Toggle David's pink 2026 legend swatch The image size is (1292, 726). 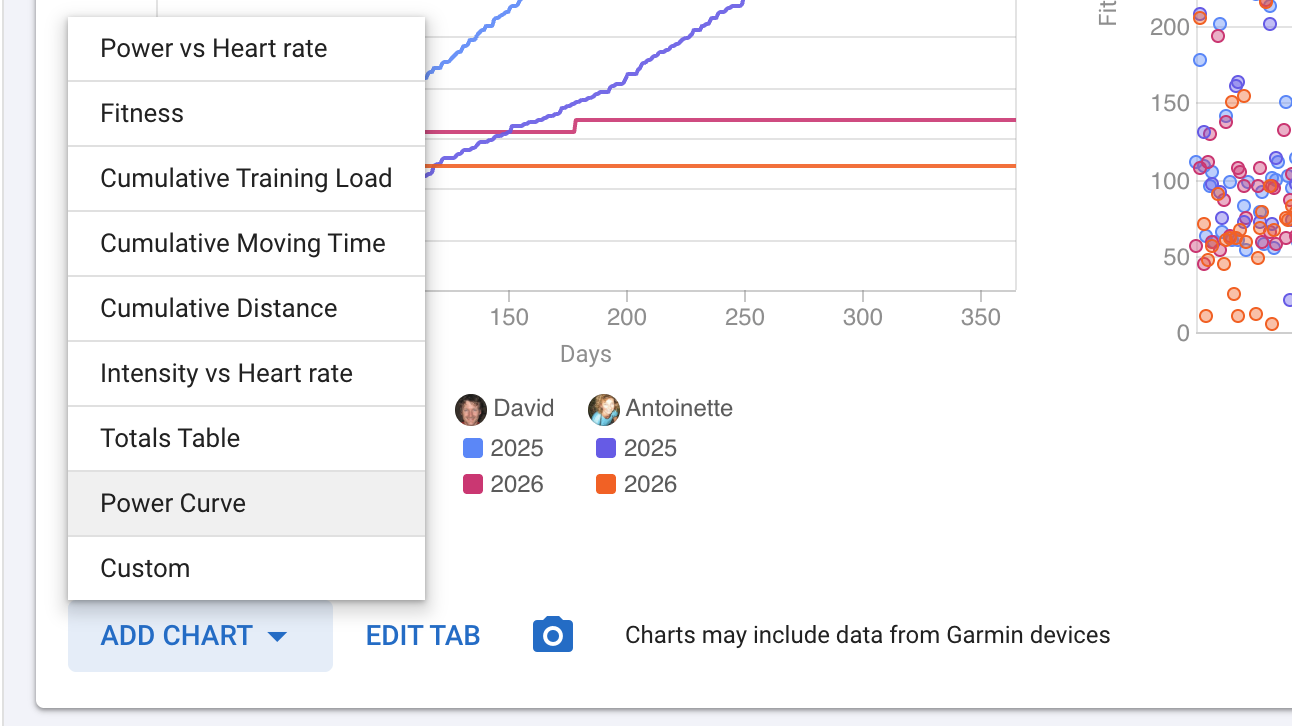[473, 484]
